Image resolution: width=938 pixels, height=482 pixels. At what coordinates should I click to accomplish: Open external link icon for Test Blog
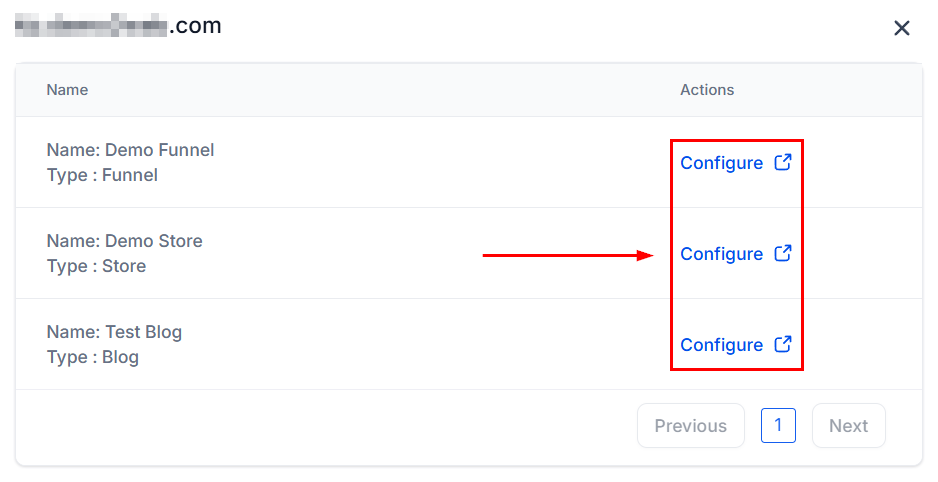click(783, 344)
